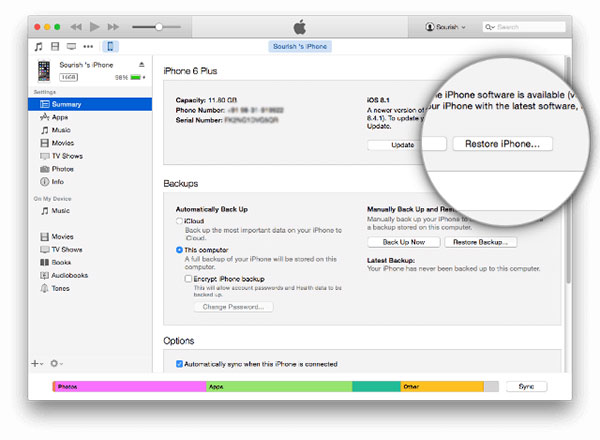600x440 pixels.
Task: Open Music under On My Device
Action: pos(90,211)
